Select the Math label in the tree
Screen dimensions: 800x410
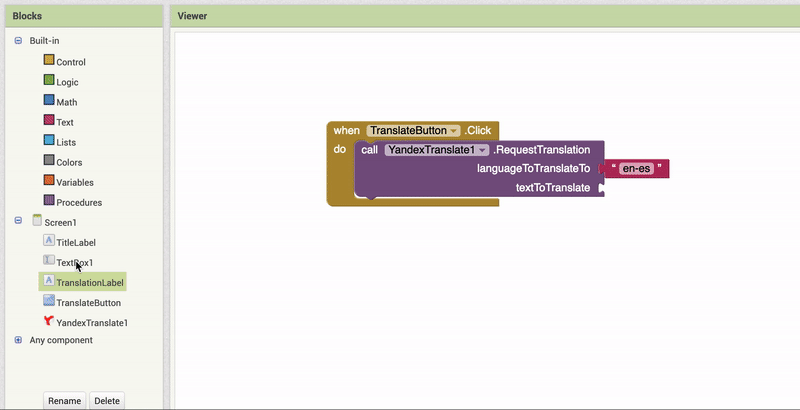[67, 102]
